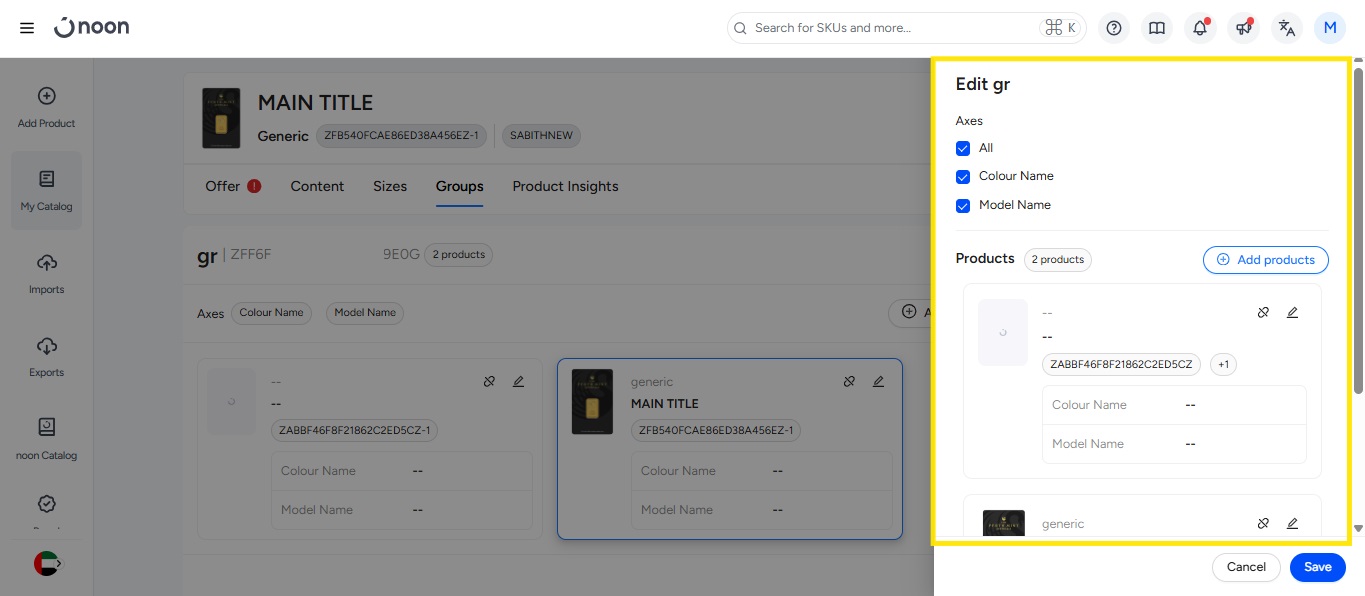Uncheck the All axes checkbox
1365x596 pixels.
pyautogui.click(x=963, y=148)
